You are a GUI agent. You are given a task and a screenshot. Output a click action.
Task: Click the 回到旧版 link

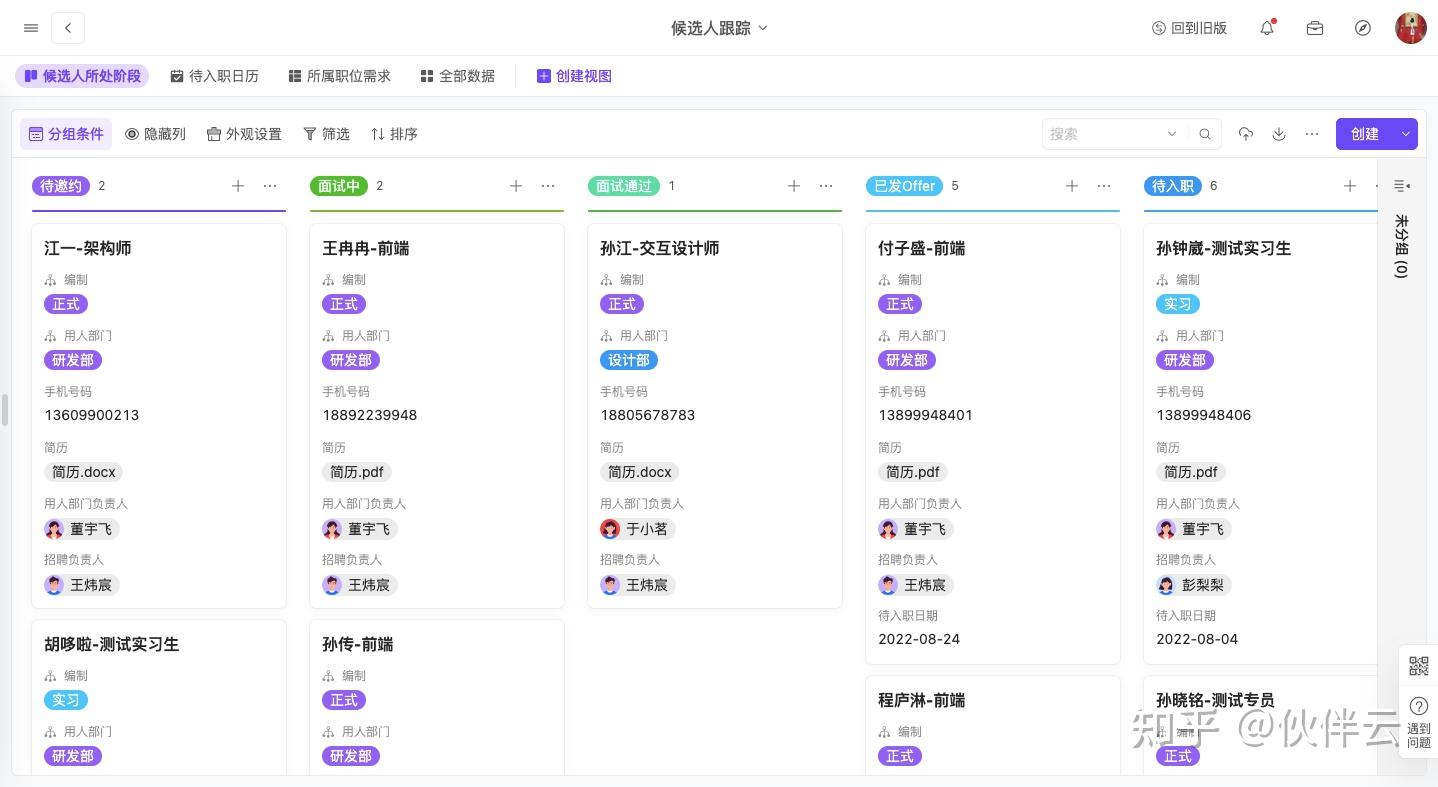click(x=1189, y=28)
